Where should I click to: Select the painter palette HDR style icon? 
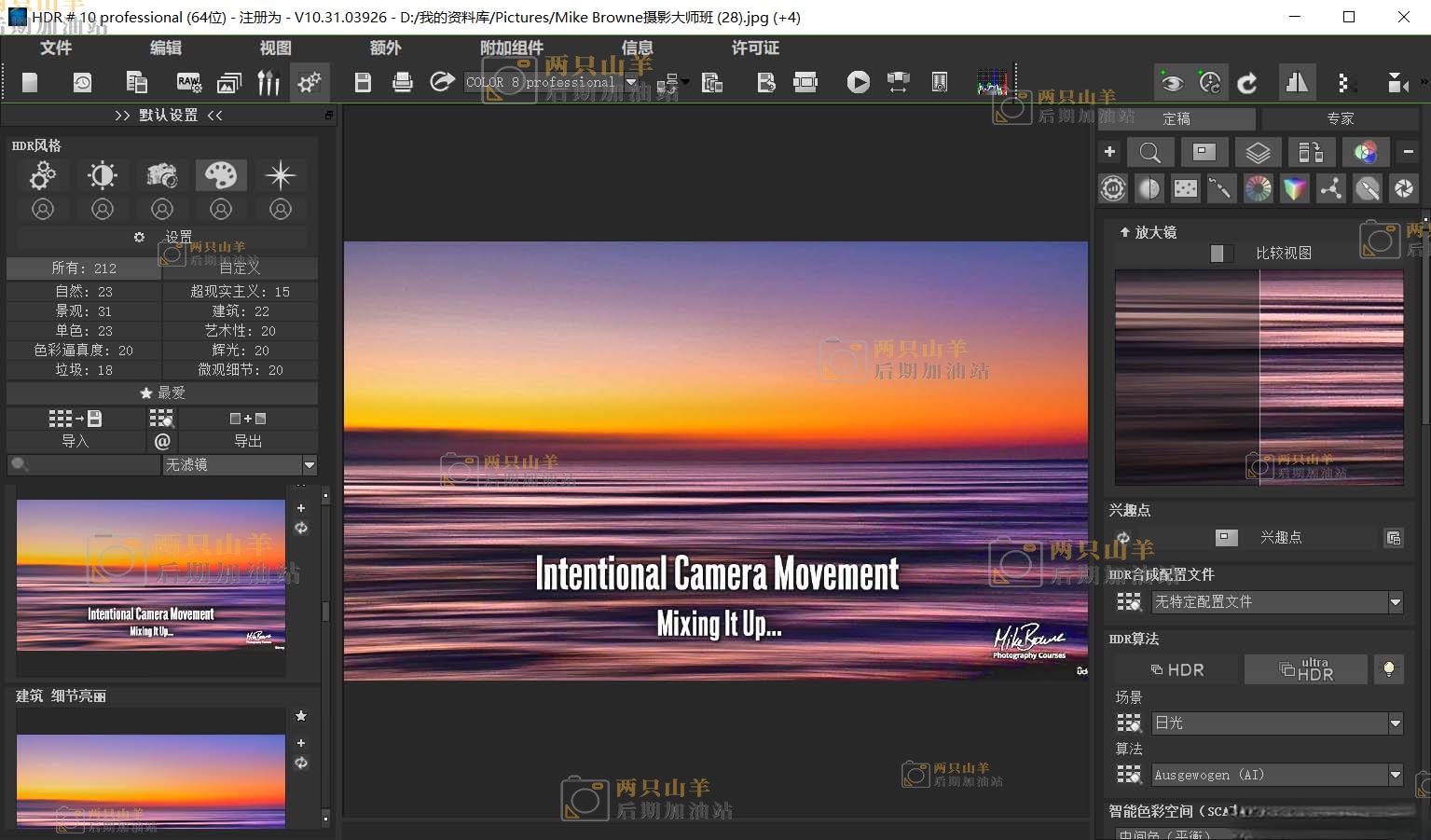pyautogui.click(x=221, y=175)
